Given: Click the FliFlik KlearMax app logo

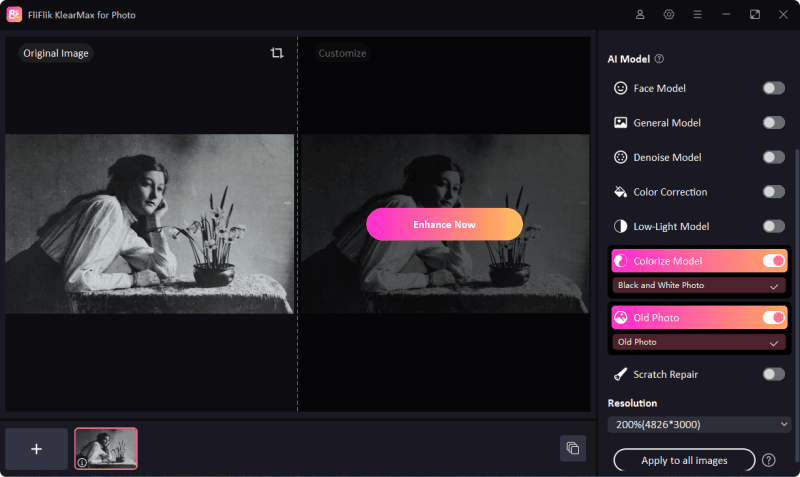Looking at the screenshot, I should [x=14, y=15].
